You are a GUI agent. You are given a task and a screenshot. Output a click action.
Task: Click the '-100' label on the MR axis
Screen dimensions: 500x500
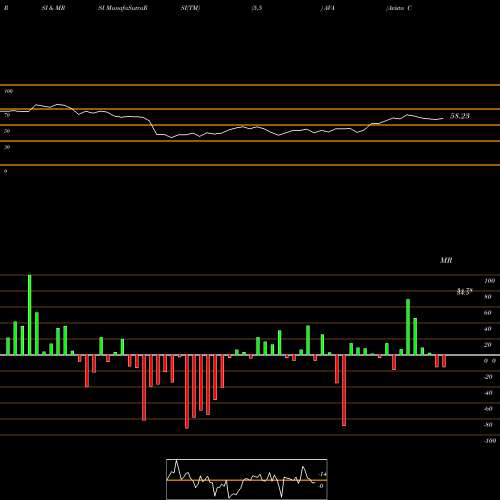tap(489, 441)
